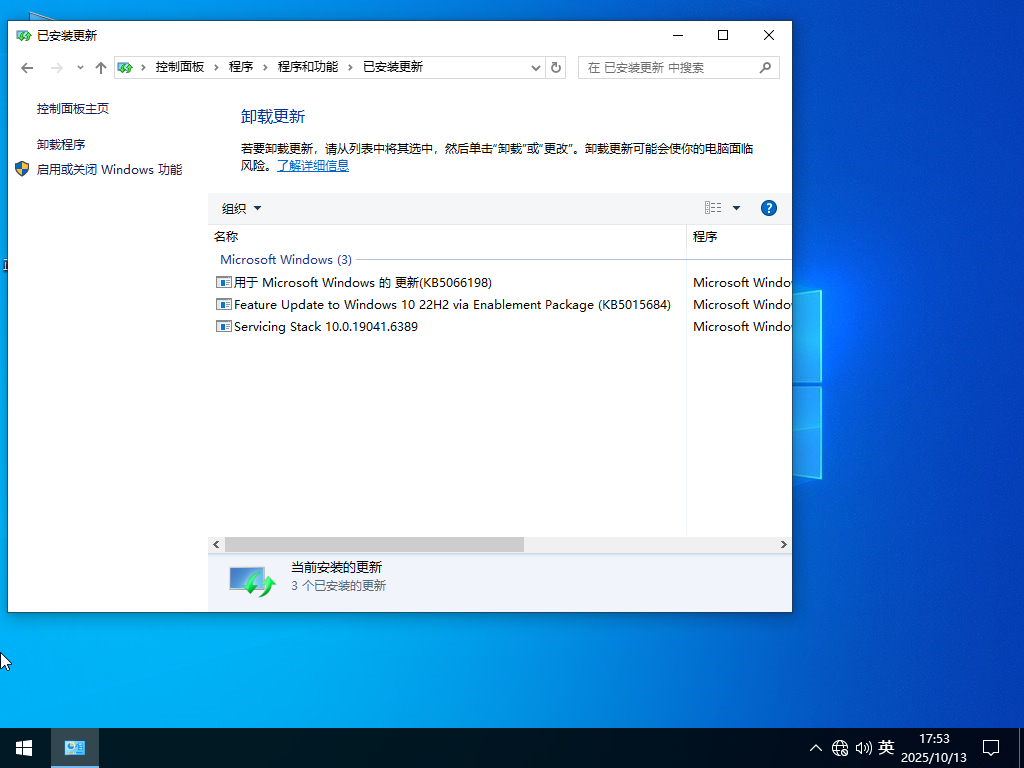Screen dimensions: 1024x768
Task: Open the 了解详细信息 link
Action: [312, 165]
